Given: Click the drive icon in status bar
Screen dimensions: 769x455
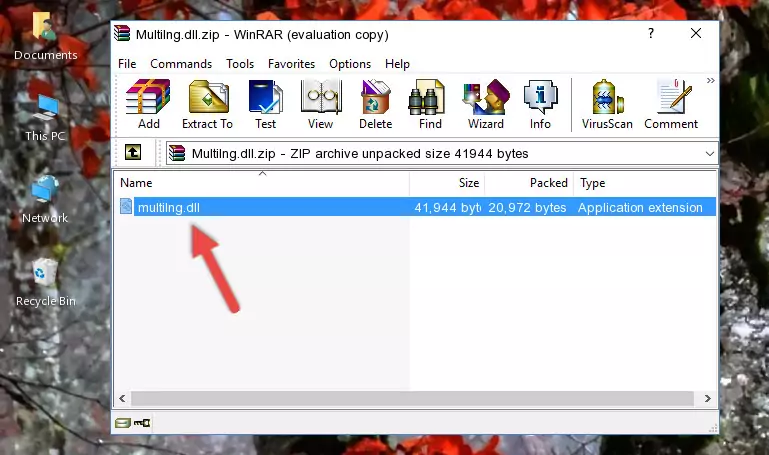Looking at the screenshot, I should (123, 423).
